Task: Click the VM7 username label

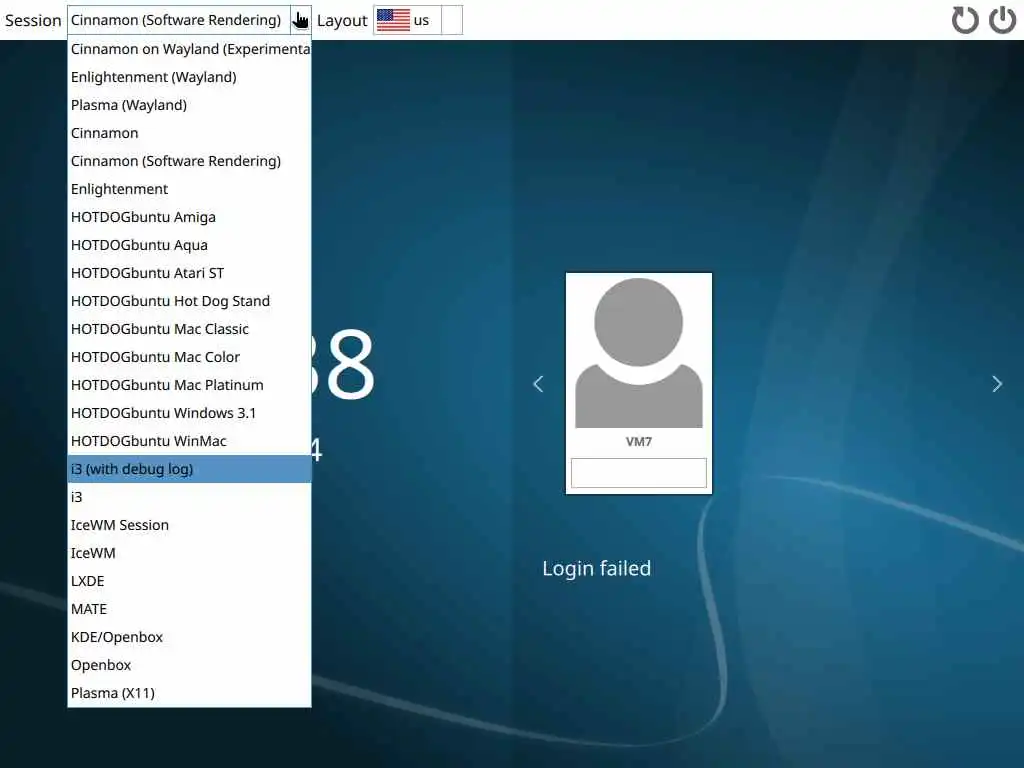Action: (x=639, y=442)
